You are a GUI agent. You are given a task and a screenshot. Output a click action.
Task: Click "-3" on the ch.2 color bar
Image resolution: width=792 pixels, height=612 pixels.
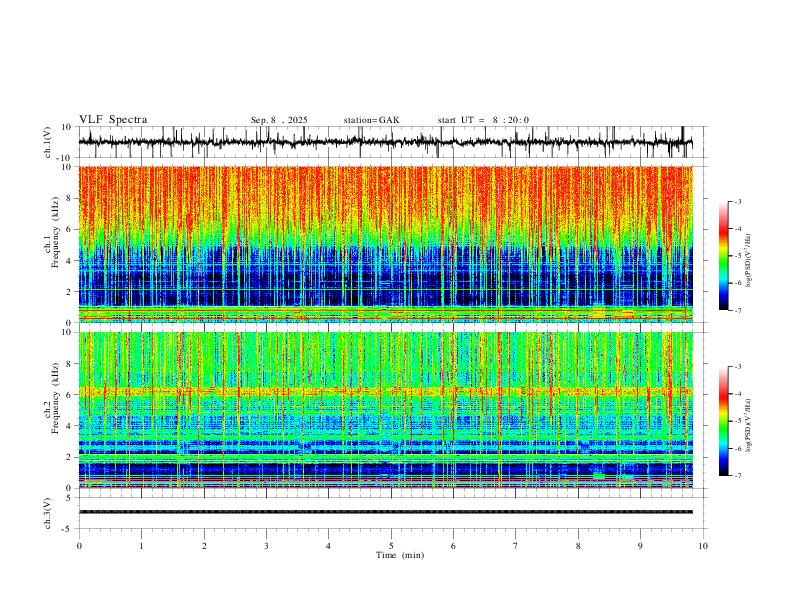(x=738, y=367)
